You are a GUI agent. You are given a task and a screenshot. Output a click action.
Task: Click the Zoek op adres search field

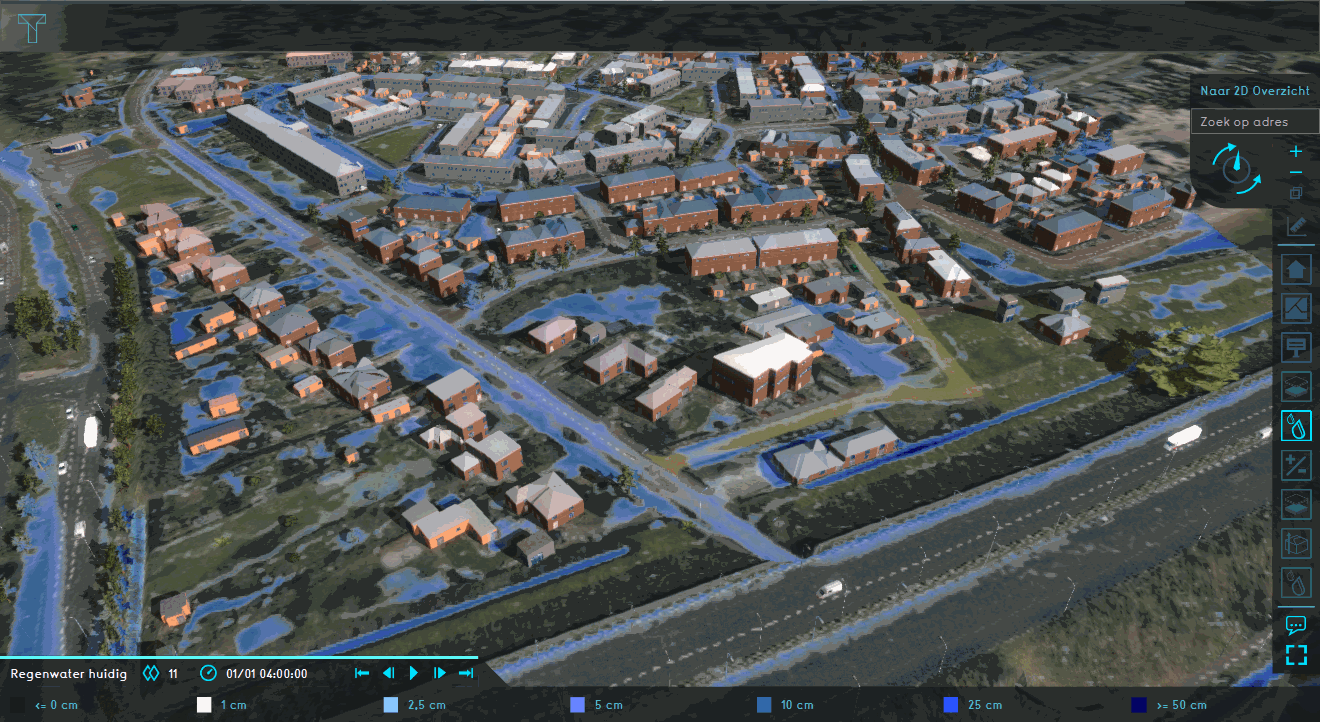1255,122
